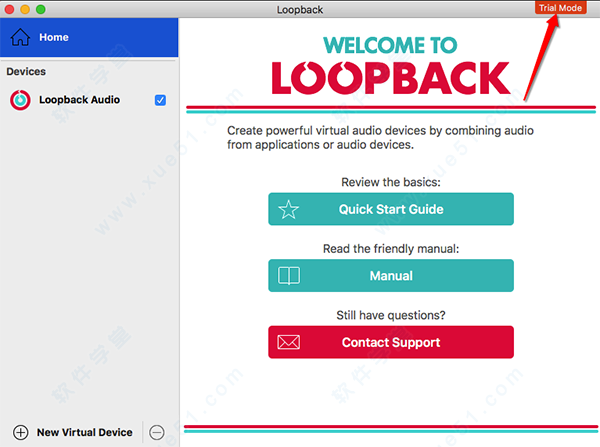Screen dimensions: 600x447
Task: Click the minus icon to remove the device
Action: point(157,432)
